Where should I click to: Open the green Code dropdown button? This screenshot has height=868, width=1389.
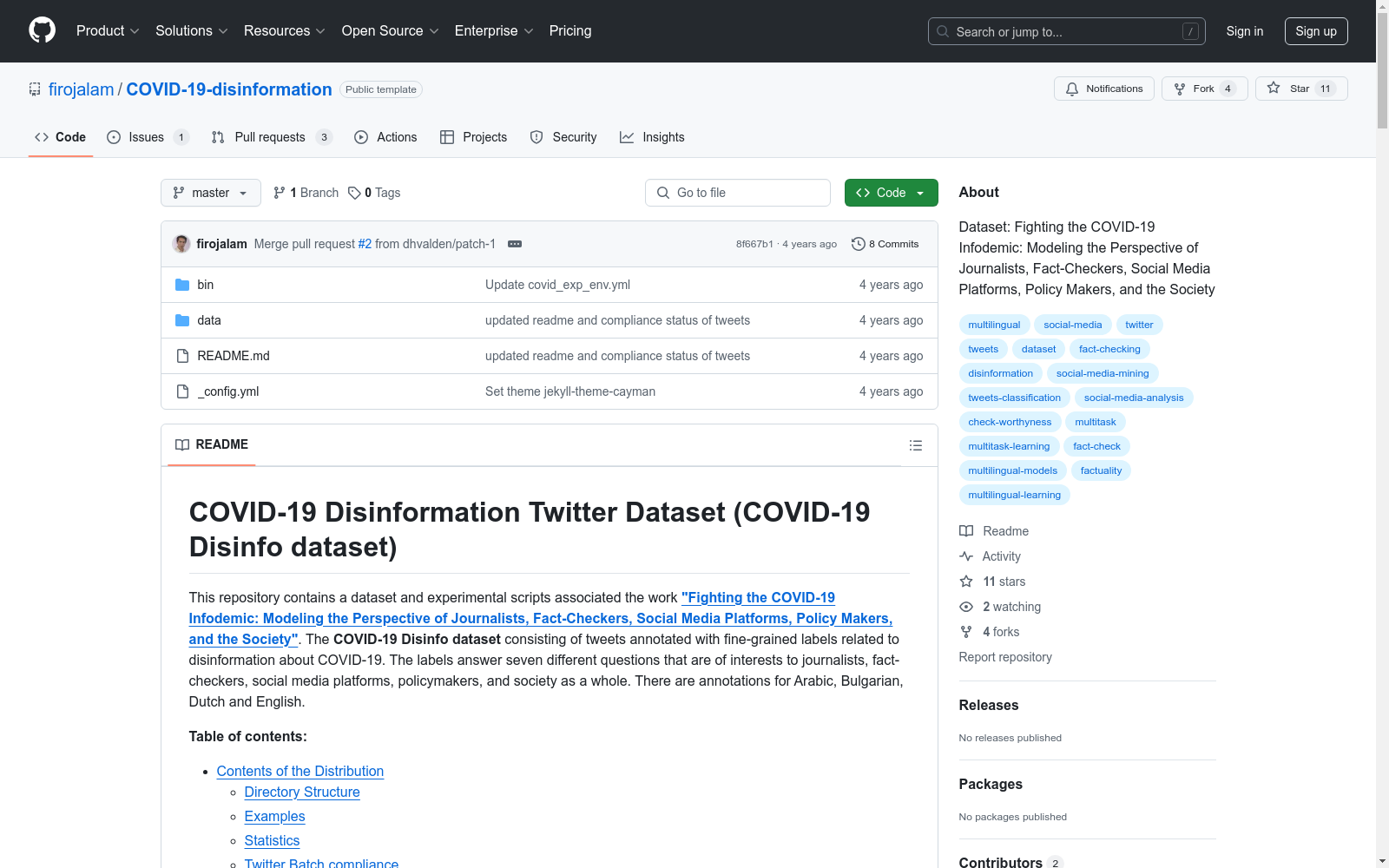coord(891,193)
